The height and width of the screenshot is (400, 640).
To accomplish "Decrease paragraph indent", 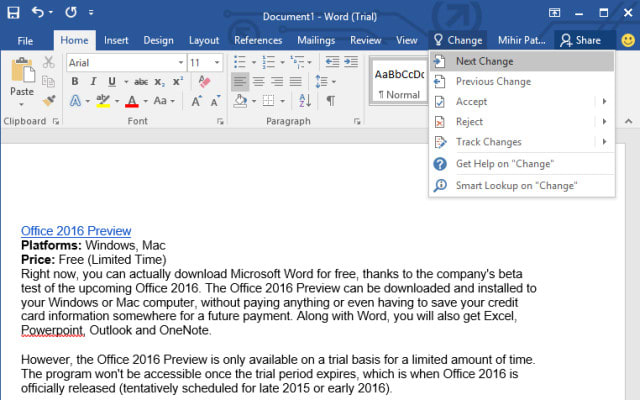I will click(x=332, y=62).
